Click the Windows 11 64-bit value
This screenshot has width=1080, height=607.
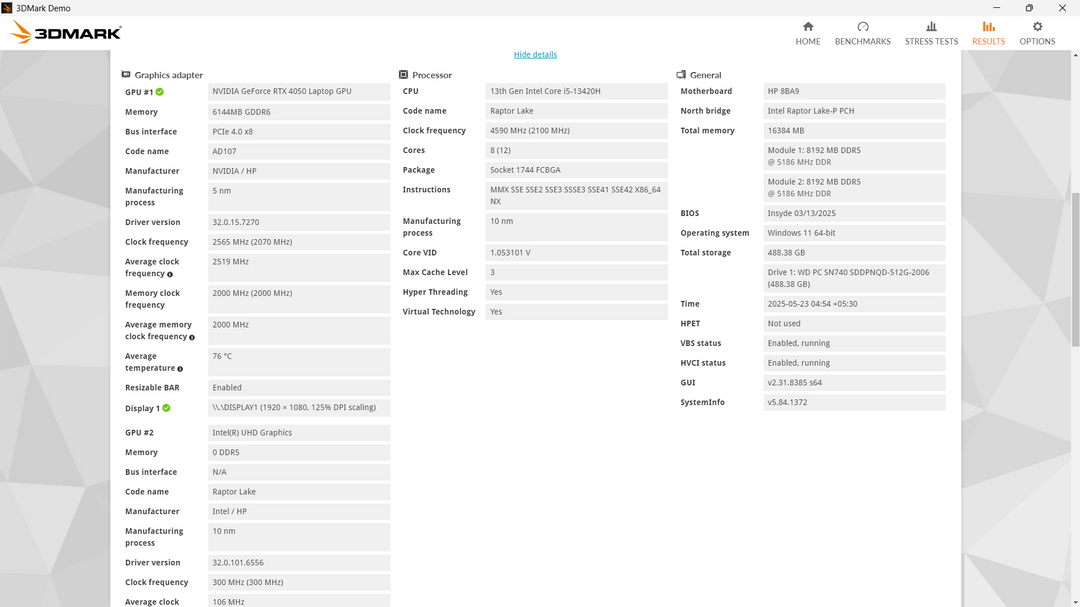pyautogui.click(x=854, y=233)
